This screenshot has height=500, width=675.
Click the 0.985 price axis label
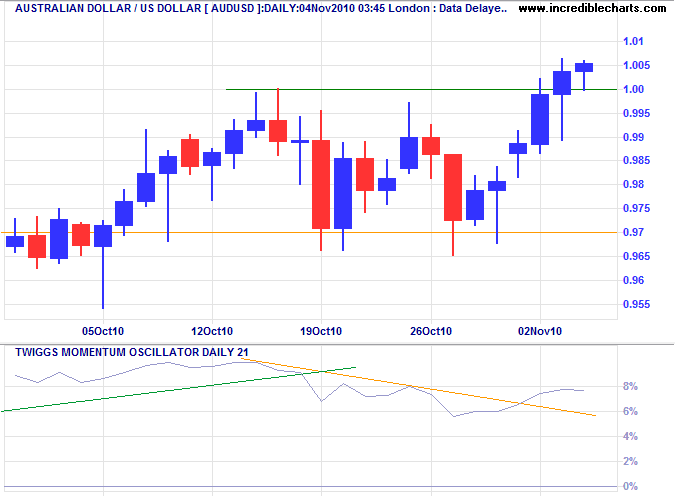click(637, 161)
